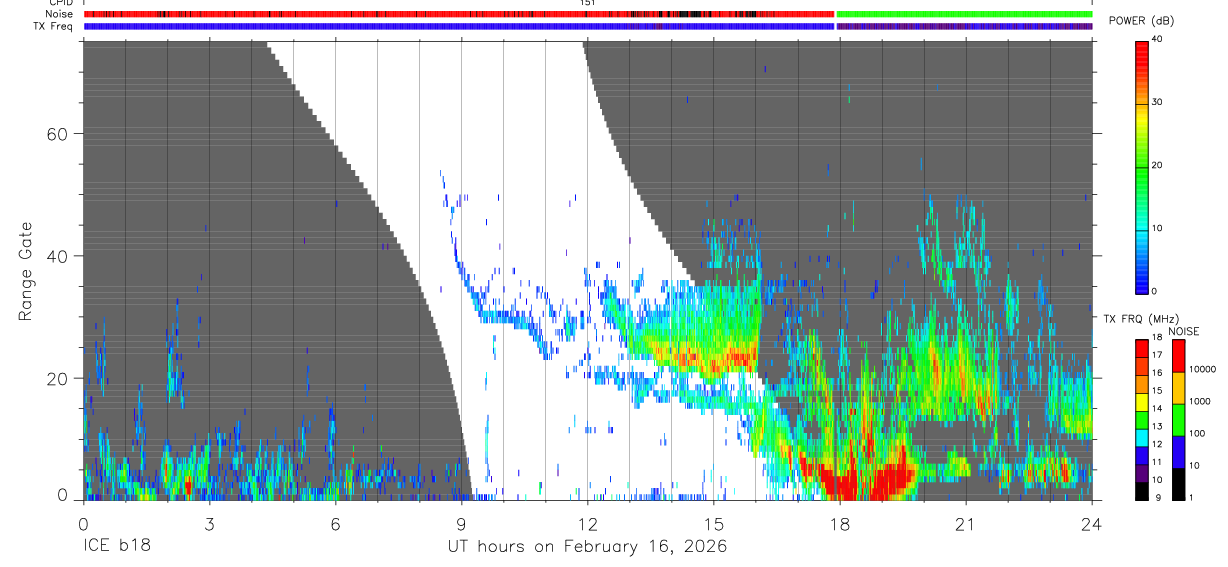Pick the red swatch in the NOISE colorbar

(1178, 356)
